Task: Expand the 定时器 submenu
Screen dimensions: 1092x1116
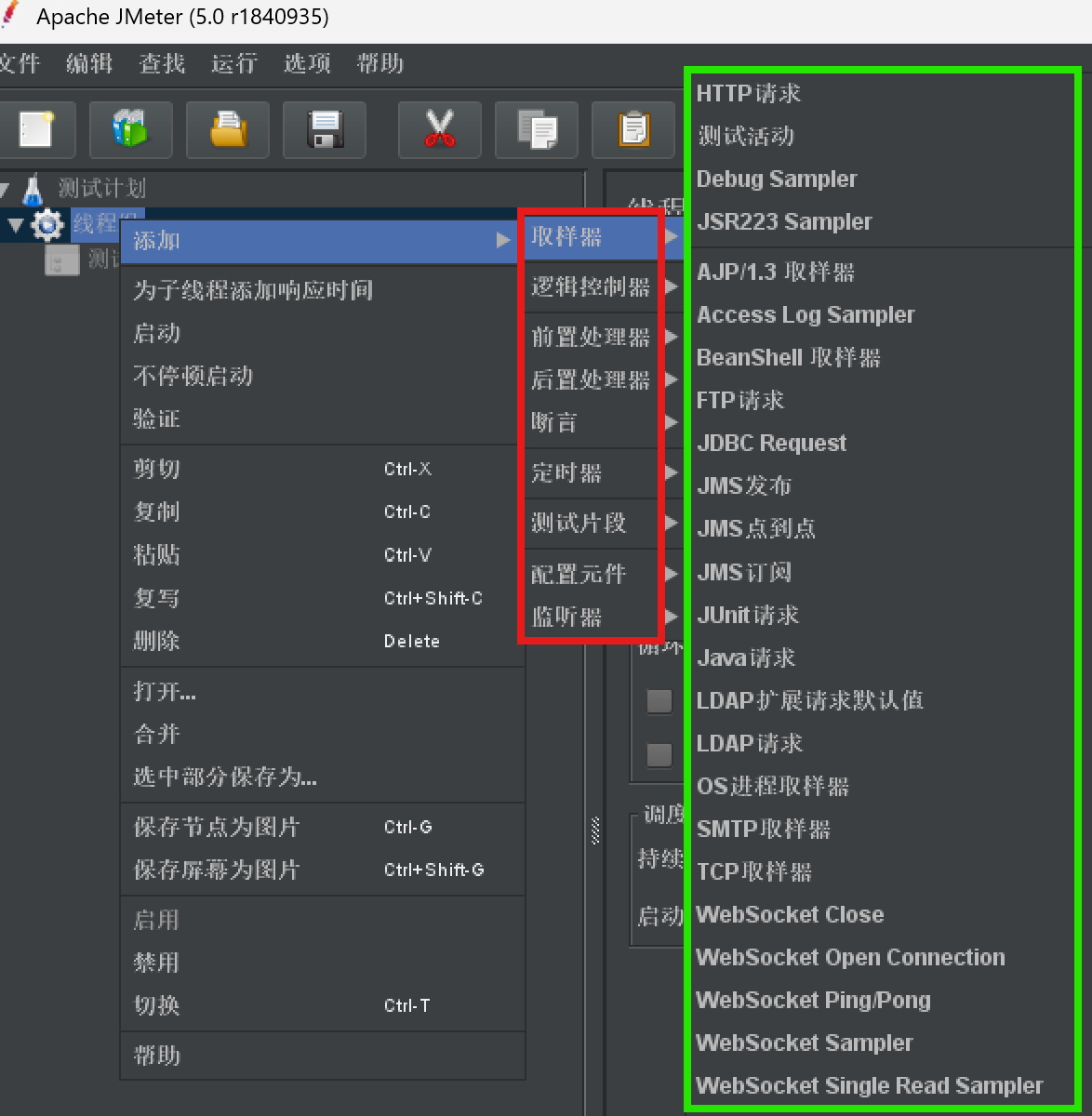Action: pyautogui.click(x=601, y=473)
